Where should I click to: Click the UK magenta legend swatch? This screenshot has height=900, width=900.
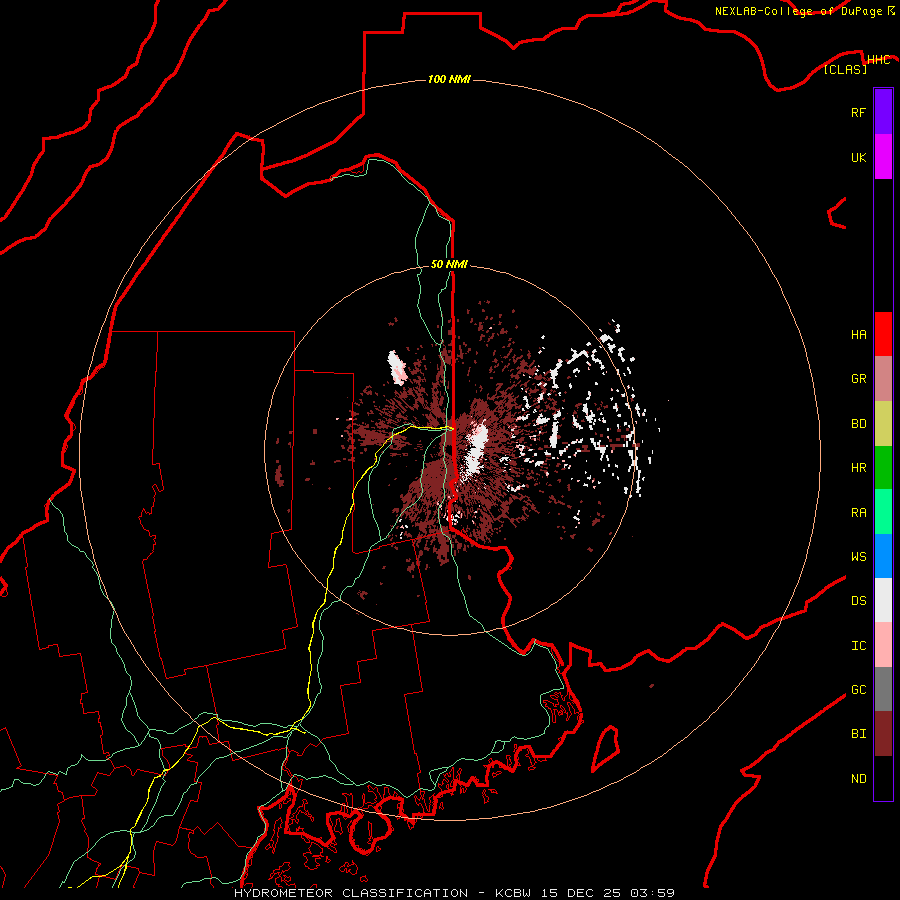[x=883, y=157]
